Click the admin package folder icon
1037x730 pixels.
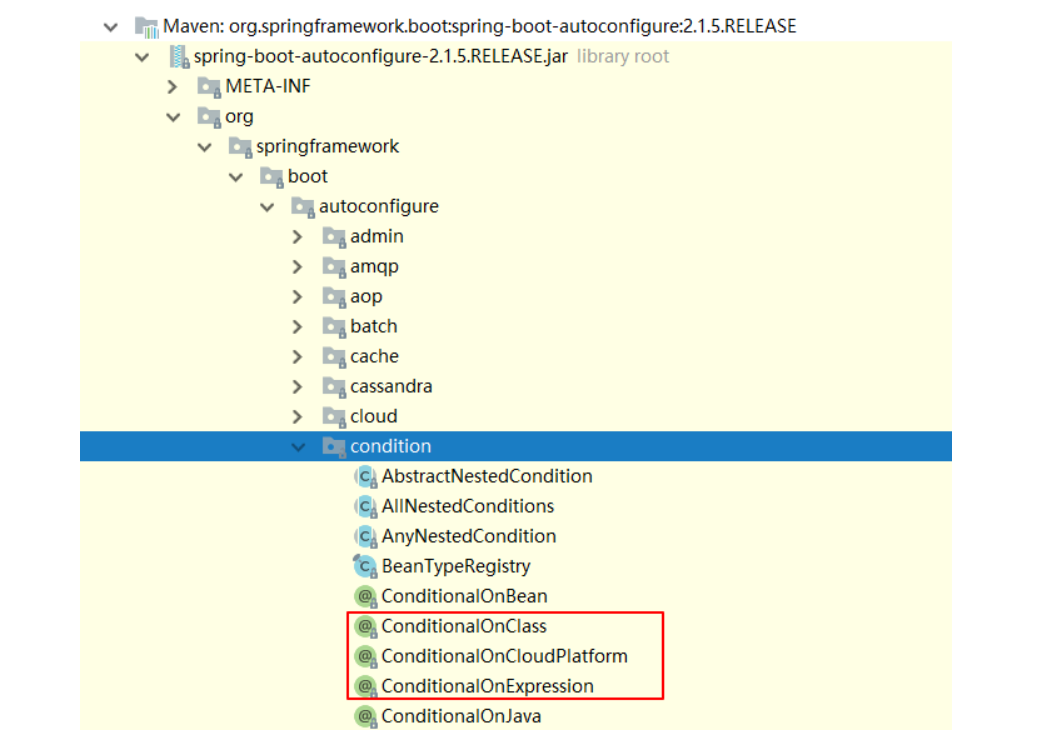(334, 237)
